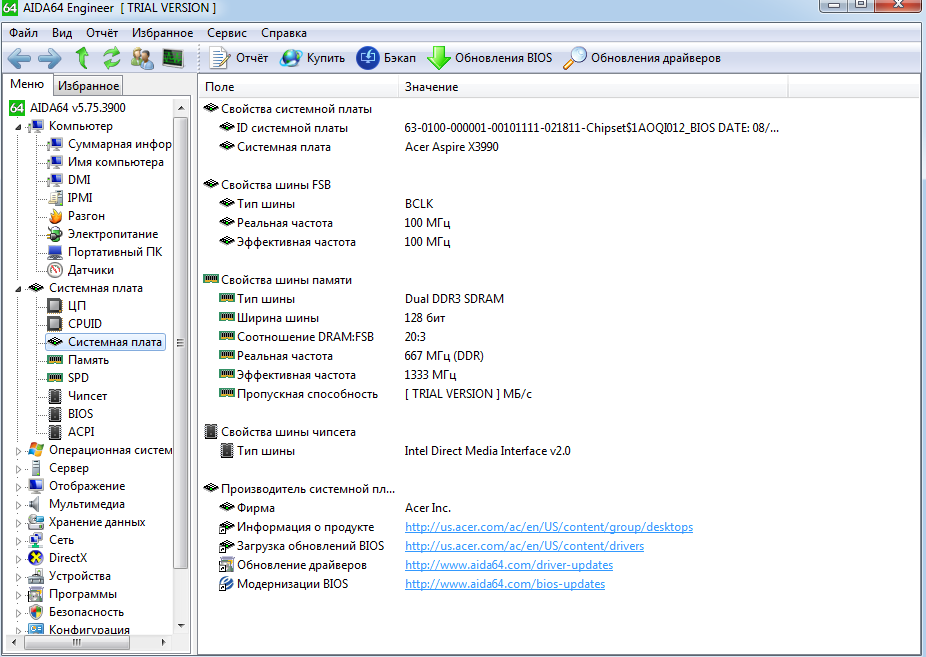Image resolution: width=926 pixels, height=657 pixels.
Task: Expand the Хранение данных tree node
Action: [18, 523]
